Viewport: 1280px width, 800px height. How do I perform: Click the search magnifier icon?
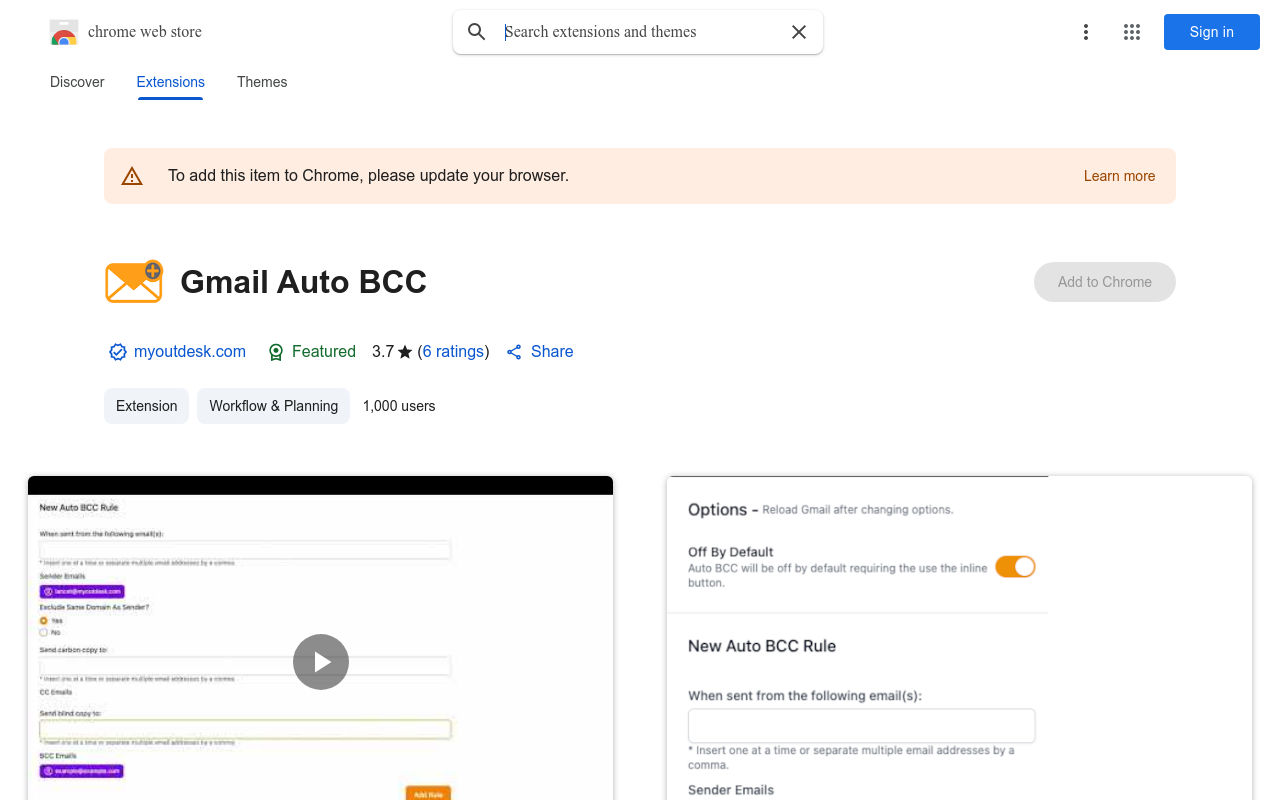(x=477, y=32)
